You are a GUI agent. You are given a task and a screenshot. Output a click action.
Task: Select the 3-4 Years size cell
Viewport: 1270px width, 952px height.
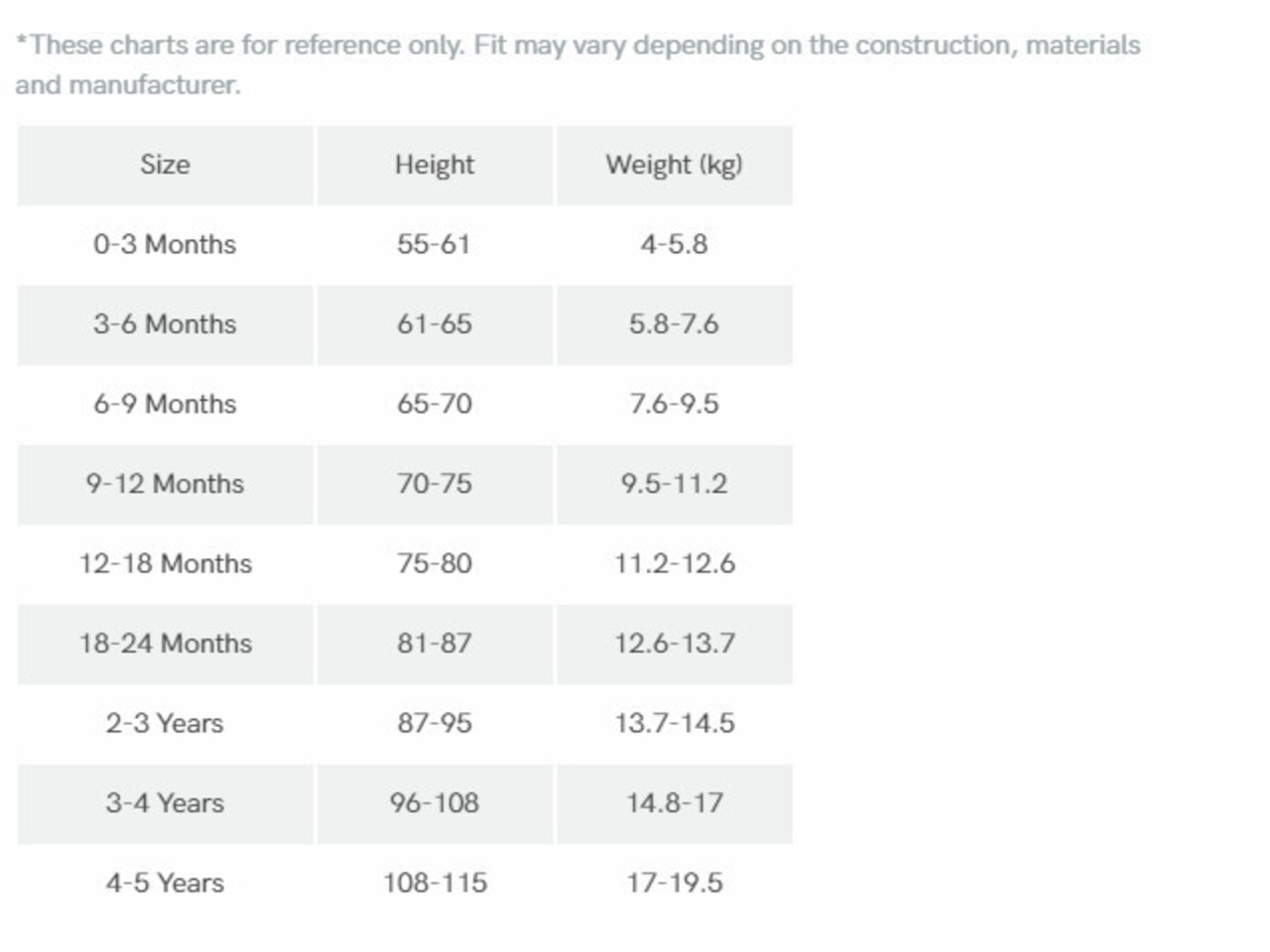[165, 803]
